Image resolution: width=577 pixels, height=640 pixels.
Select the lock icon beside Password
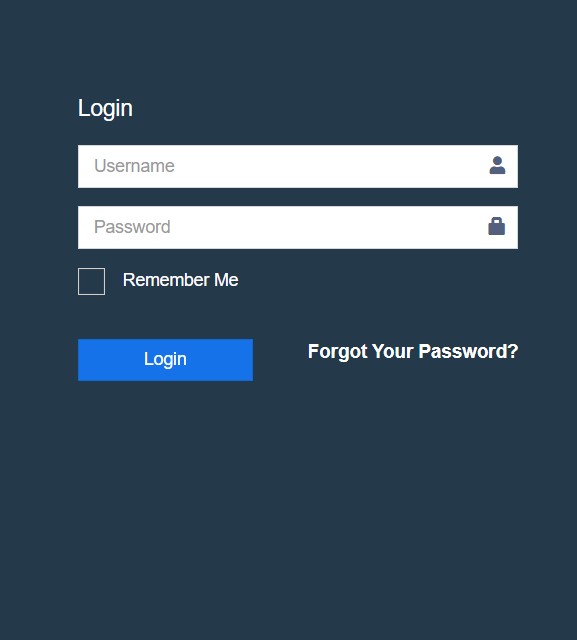click(x=497, y=226)
